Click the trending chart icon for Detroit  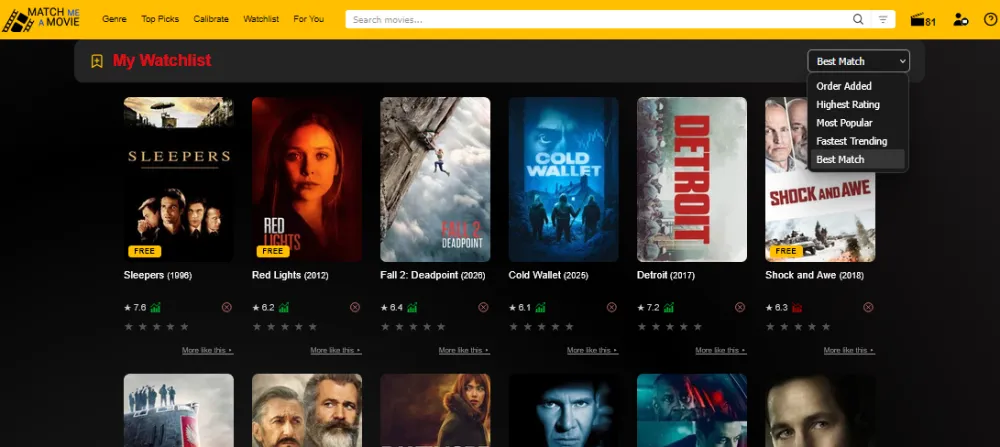pyautogui.click(x=668, y=307)
